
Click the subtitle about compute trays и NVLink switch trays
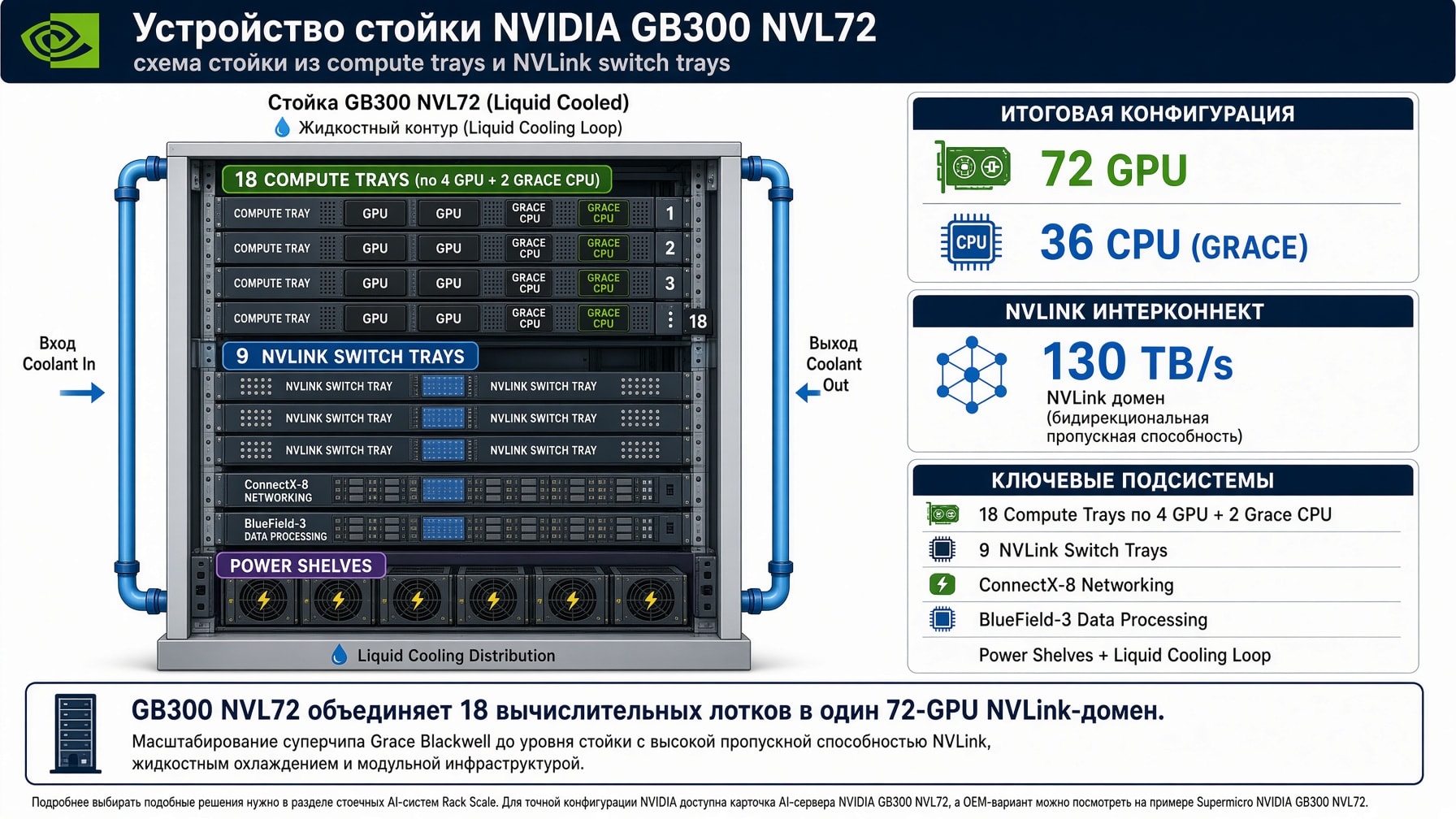[x=431, y=63]
